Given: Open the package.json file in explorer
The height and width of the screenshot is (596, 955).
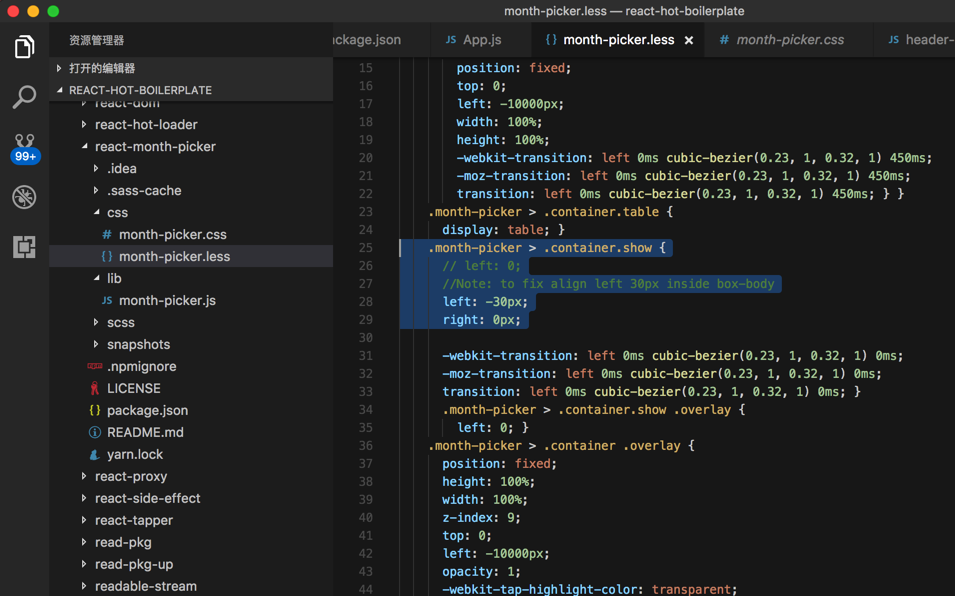Looking at the screenshot, I should point(147,410).
